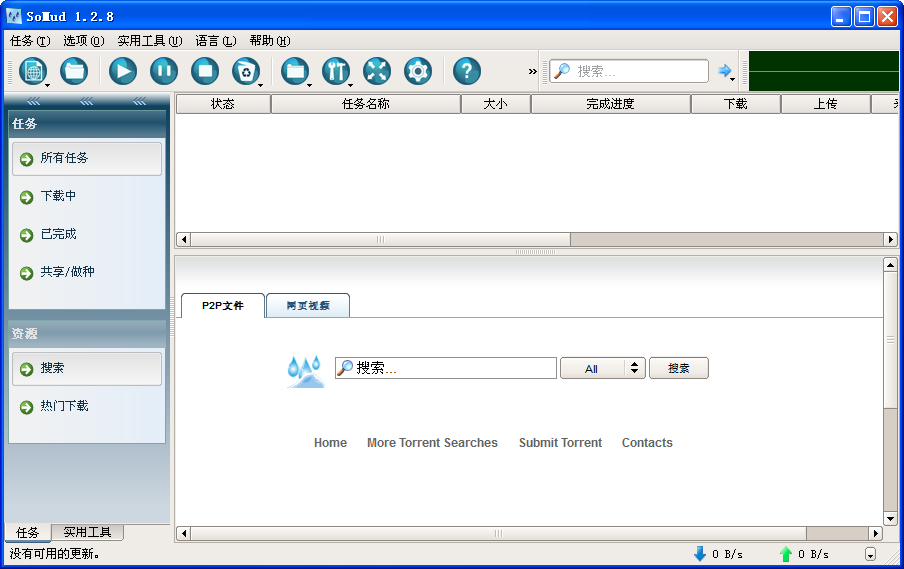Click the open torrent folder icon
The height and width of the screenshot is (569, 904).
coord(74,71)
